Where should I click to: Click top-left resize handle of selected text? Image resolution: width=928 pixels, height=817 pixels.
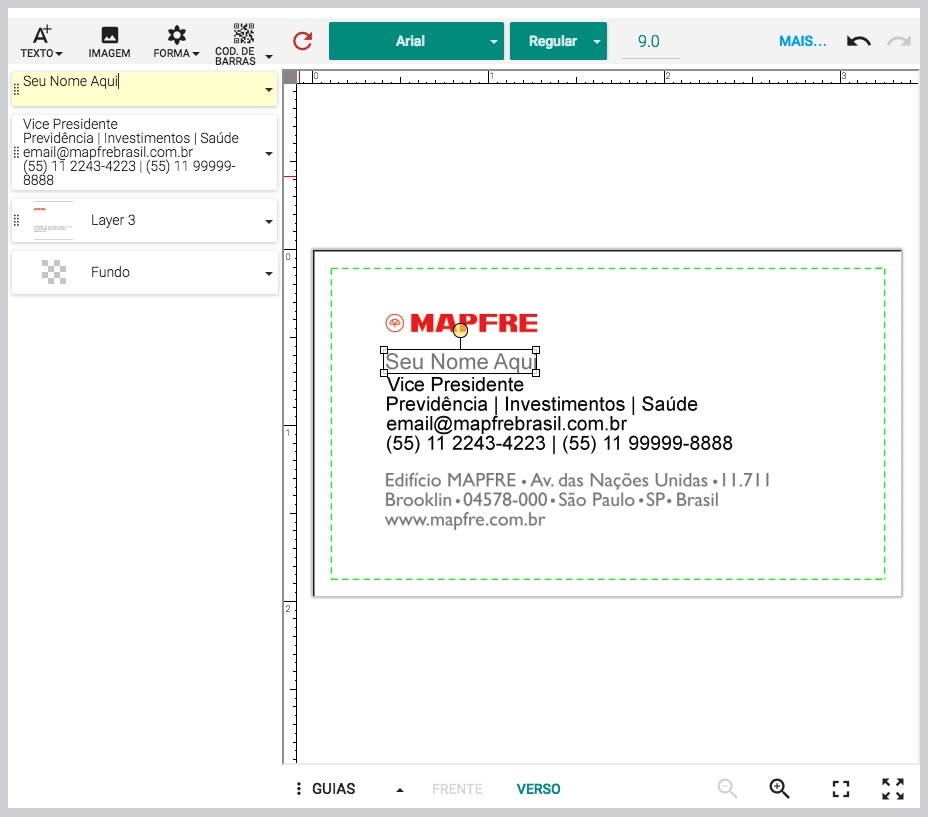(x=384, y=350)
